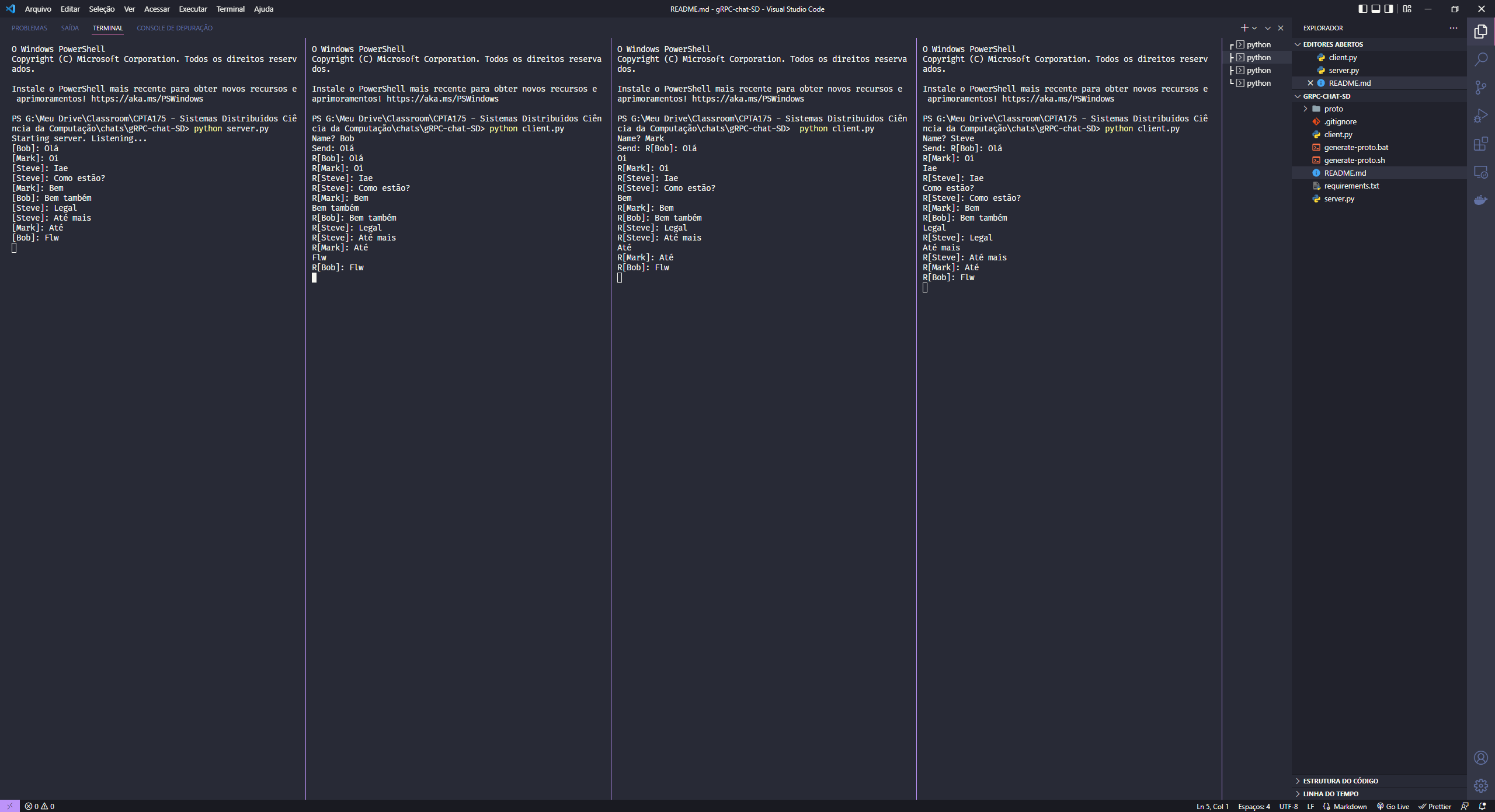This screenshot has width=1495, height=812.
Task: Click the Accounts icon
Action: (1480, 758)
